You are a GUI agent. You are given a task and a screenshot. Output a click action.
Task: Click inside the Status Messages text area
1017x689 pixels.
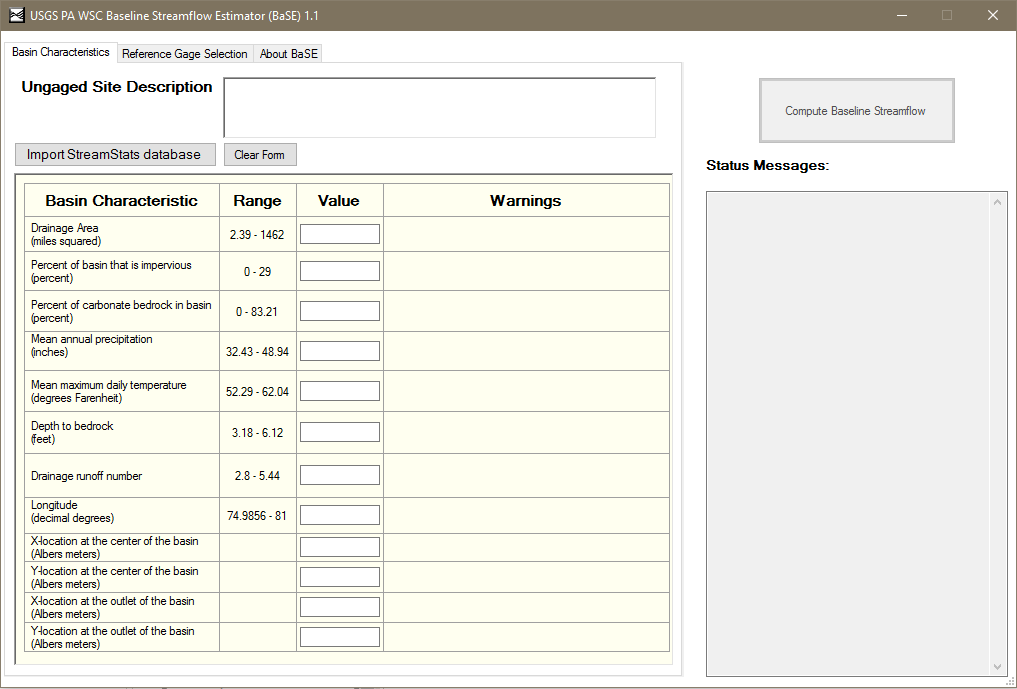(848, 434)
